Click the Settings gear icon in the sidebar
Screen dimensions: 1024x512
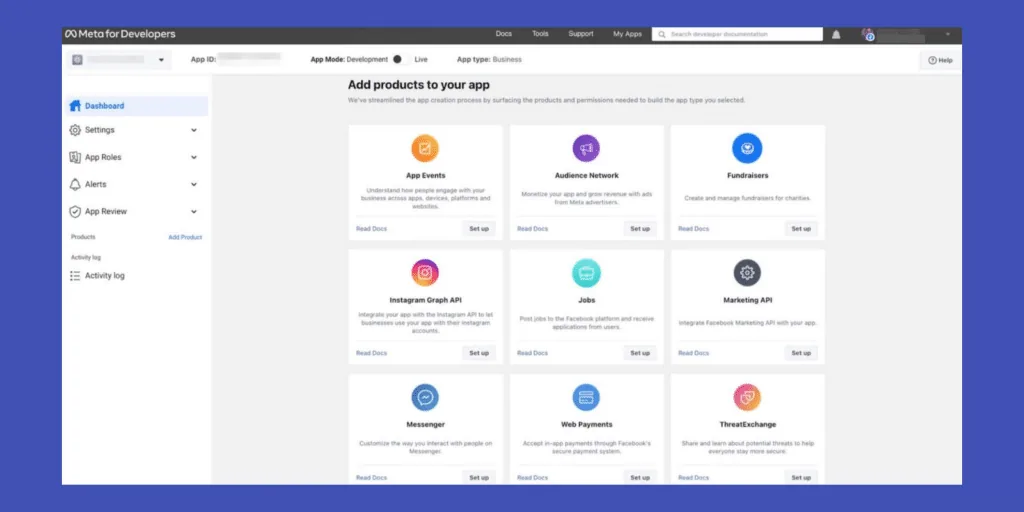(x=75, y=130)
